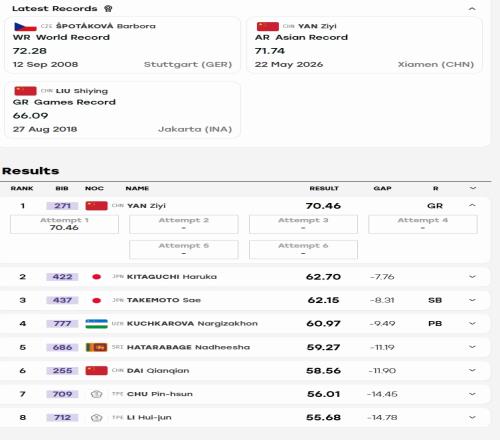The height and width of the screenshot is (440, 500).
Task: Open athlete name YAN Ziyi in results
Action: 146,206
